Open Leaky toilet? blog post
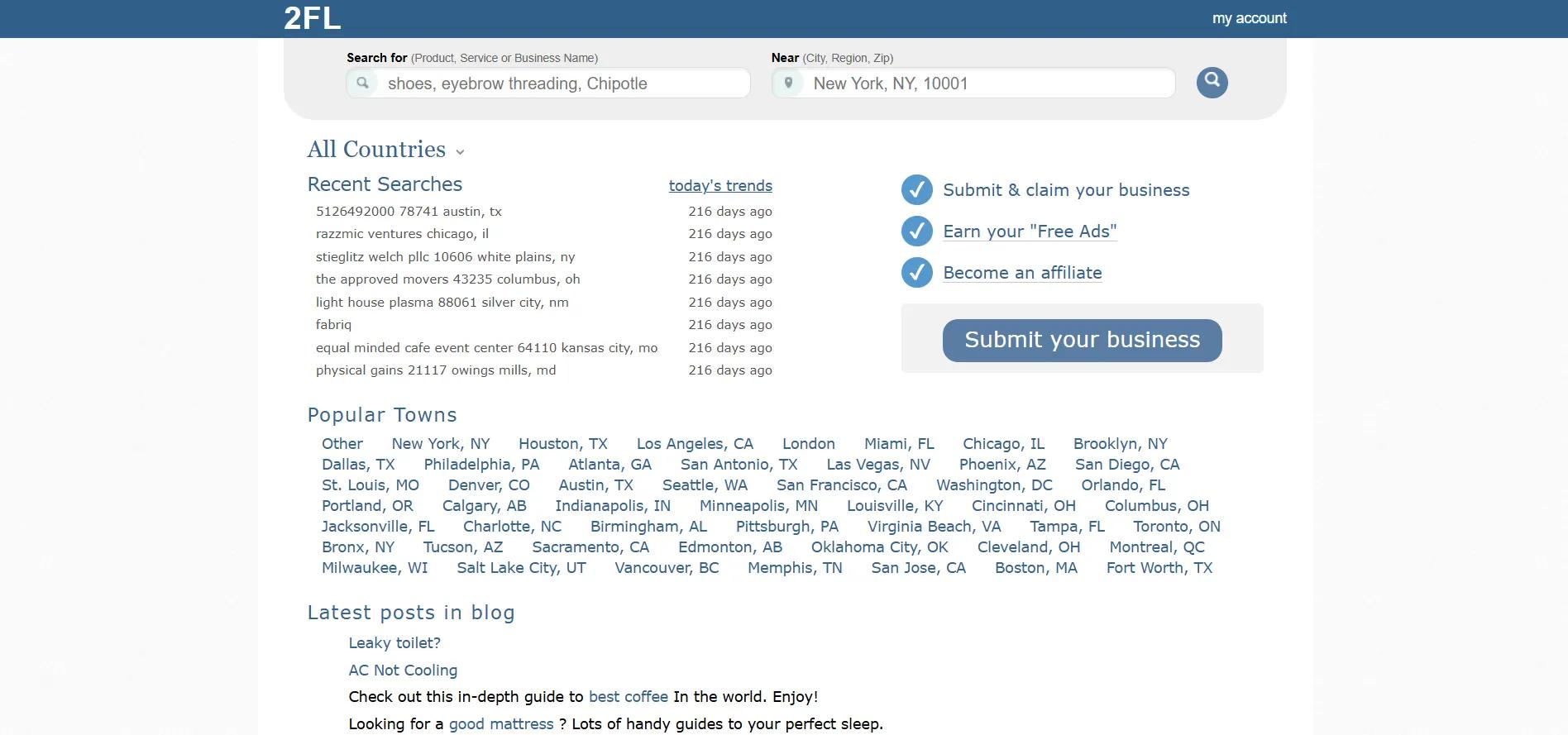Image resolution: width=1568 pixels, height=735 pixels. click(x=394, y=643)
